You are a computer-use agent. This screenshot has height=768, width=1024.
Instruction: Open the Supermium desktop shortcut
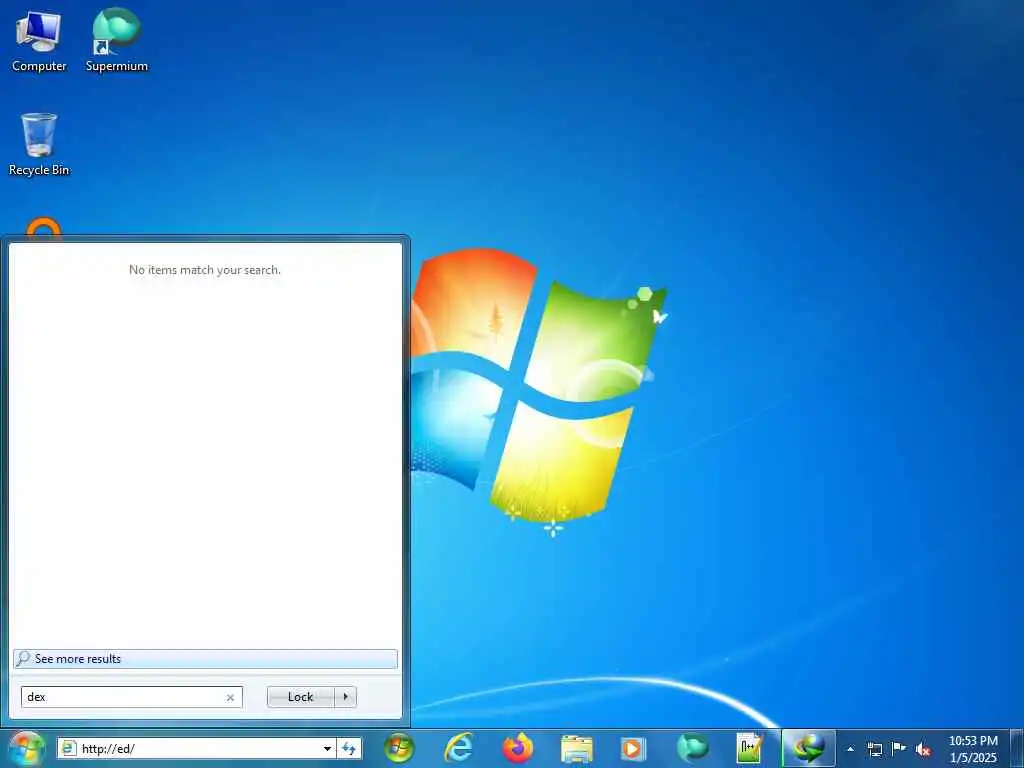[x=117, y=40]
